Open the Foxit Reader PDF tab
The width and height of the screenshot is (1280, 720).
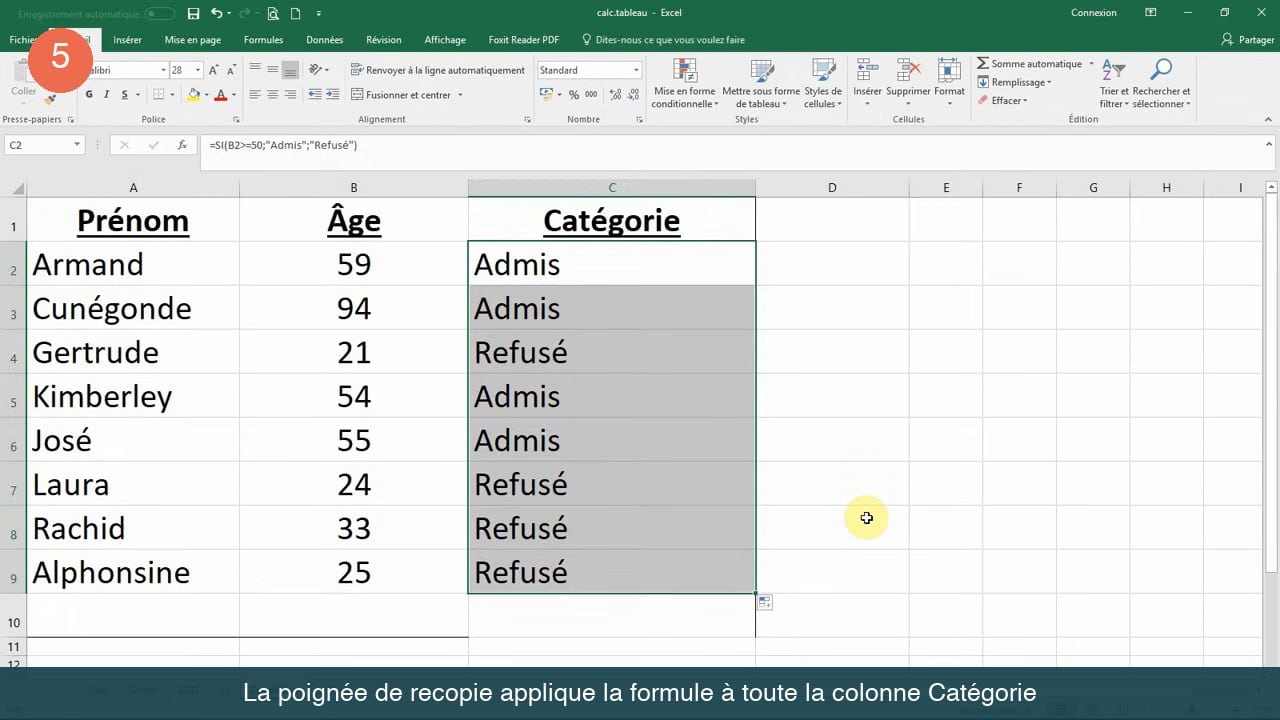524,40
